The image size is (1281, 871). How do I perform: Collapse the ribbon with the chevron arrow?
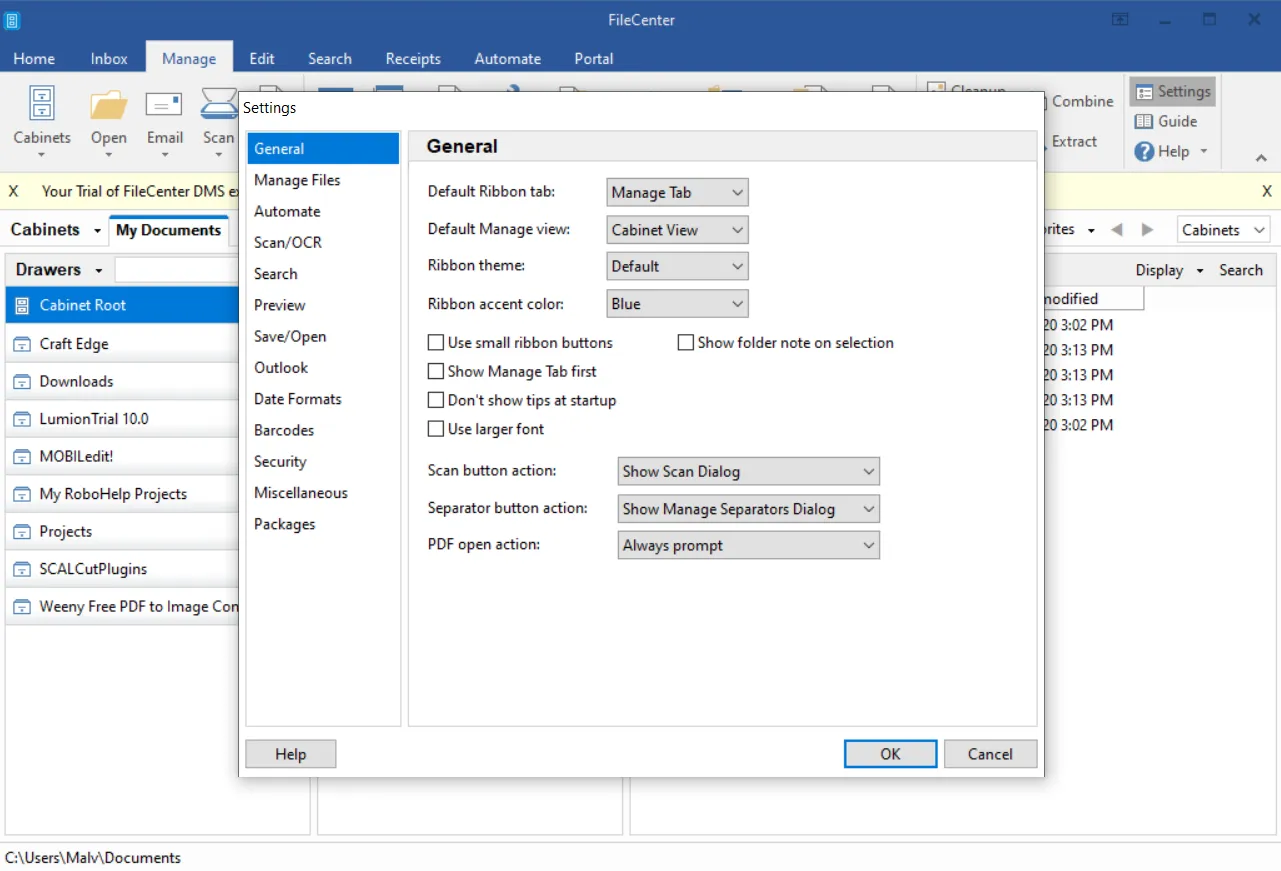(1261, 158)
